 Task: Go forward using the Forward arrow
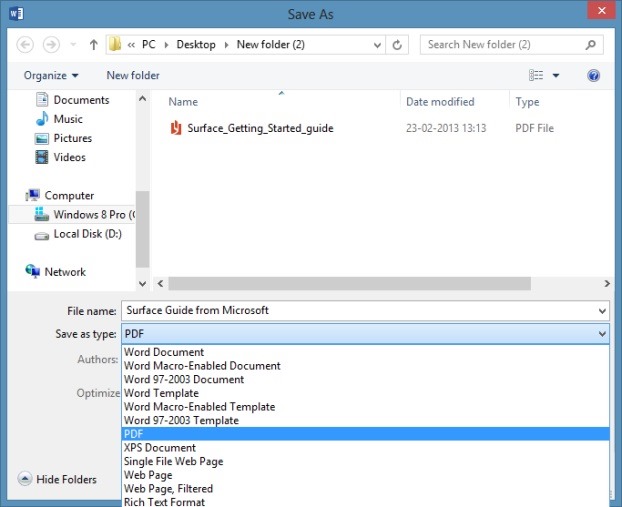tap(51, 44)
